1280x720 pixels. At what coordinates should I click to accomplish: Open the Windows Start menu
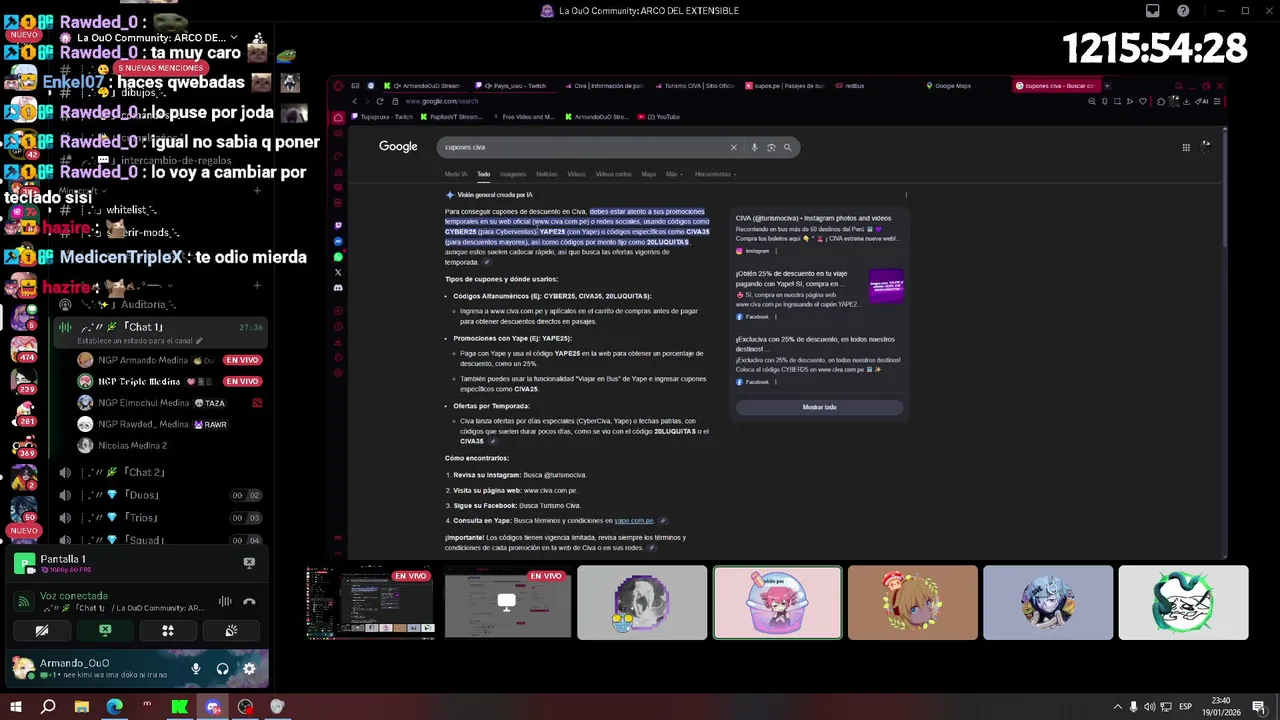(x=15, y=707)
